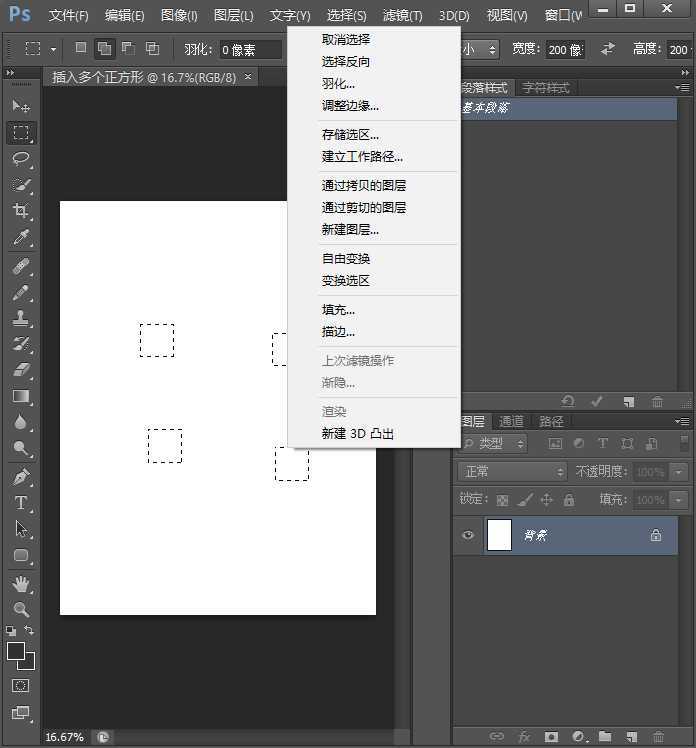Image resolution: width=696 pixels, height=748 pixels.
Task: Expand the 不透明度 opacity slider arrow
Action: tap(680, 471)
